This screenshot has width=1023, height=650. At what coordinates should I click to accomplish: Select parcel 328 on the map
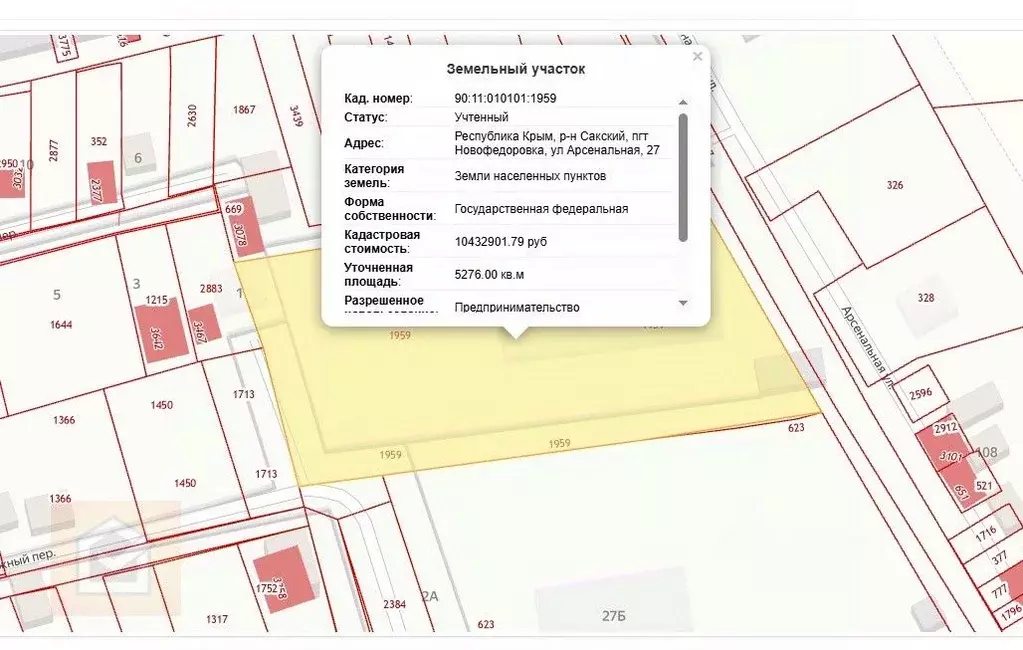[x=924, y=298]
